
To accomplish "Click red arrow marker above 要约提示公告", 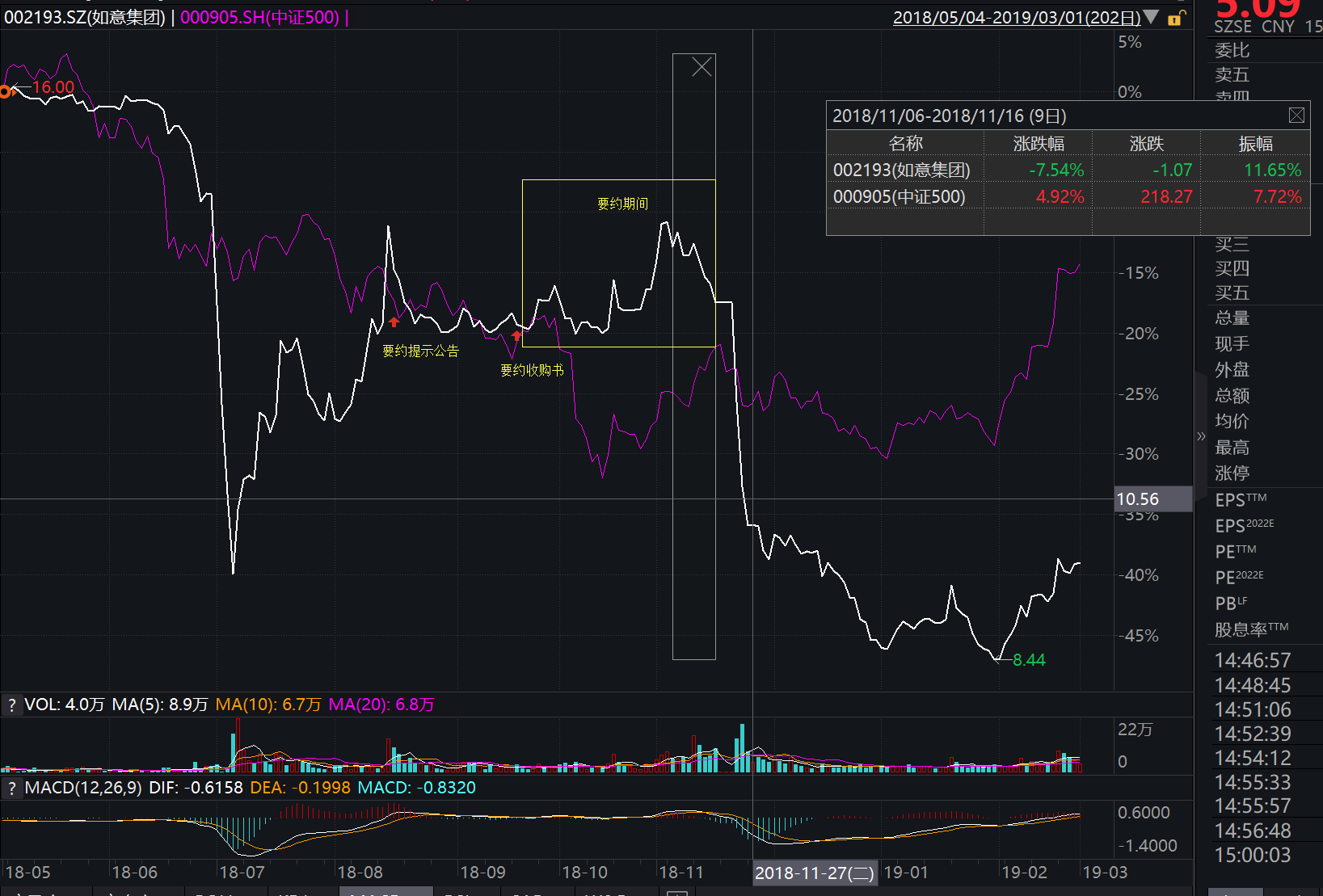I will (394, 322).
